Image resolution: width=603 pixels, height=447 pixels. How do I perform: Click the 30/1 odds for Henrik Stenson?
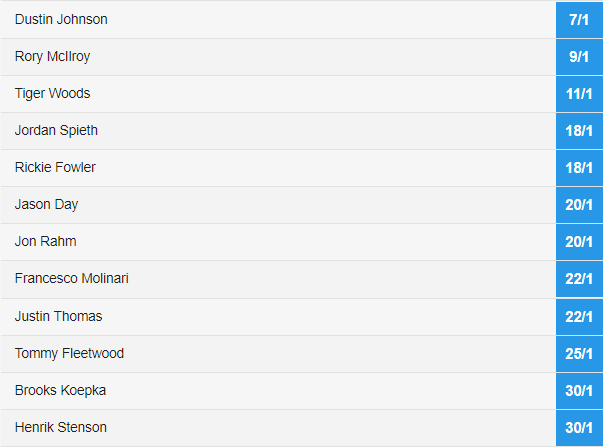579,427
